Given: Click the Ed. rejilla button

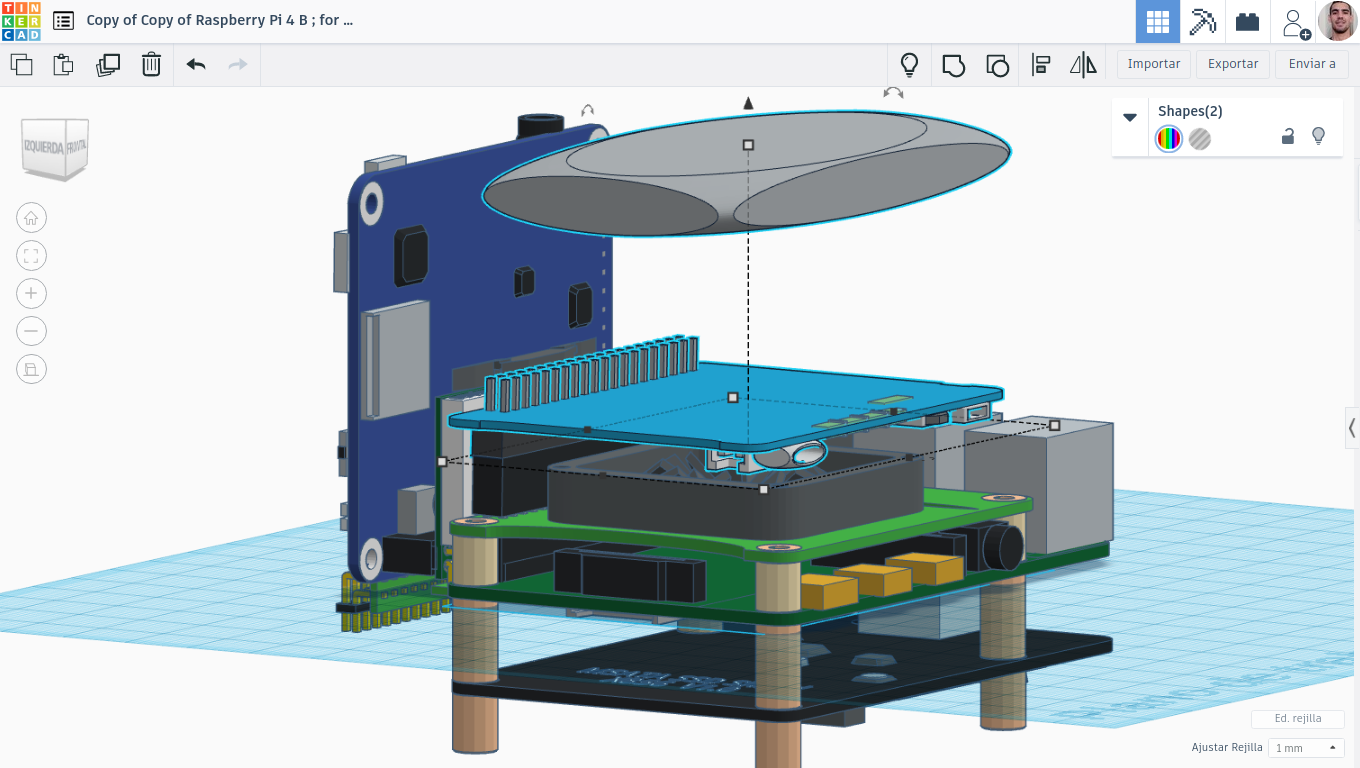Looking at the screenshot, I should pos(1298,719).
